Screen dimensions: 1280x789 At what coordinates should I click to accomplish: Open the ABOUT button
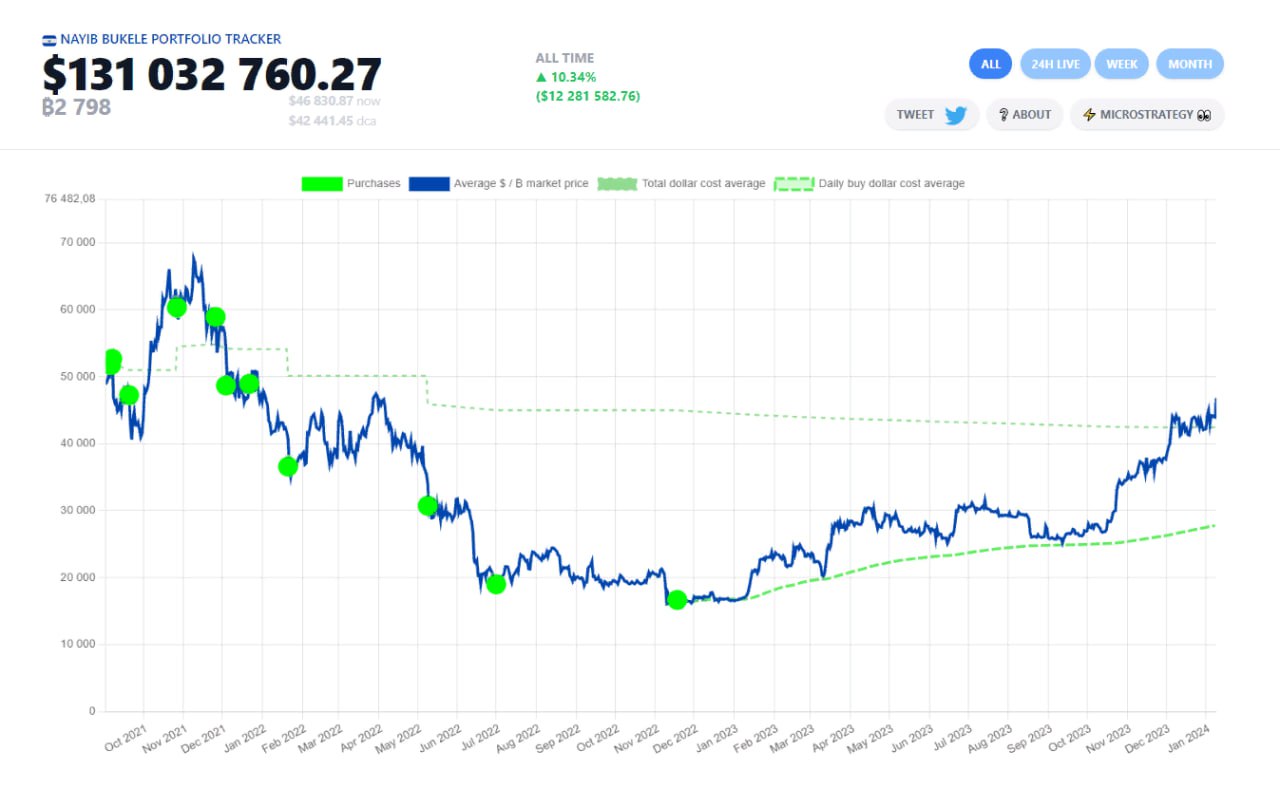[x=1024, y=115]
